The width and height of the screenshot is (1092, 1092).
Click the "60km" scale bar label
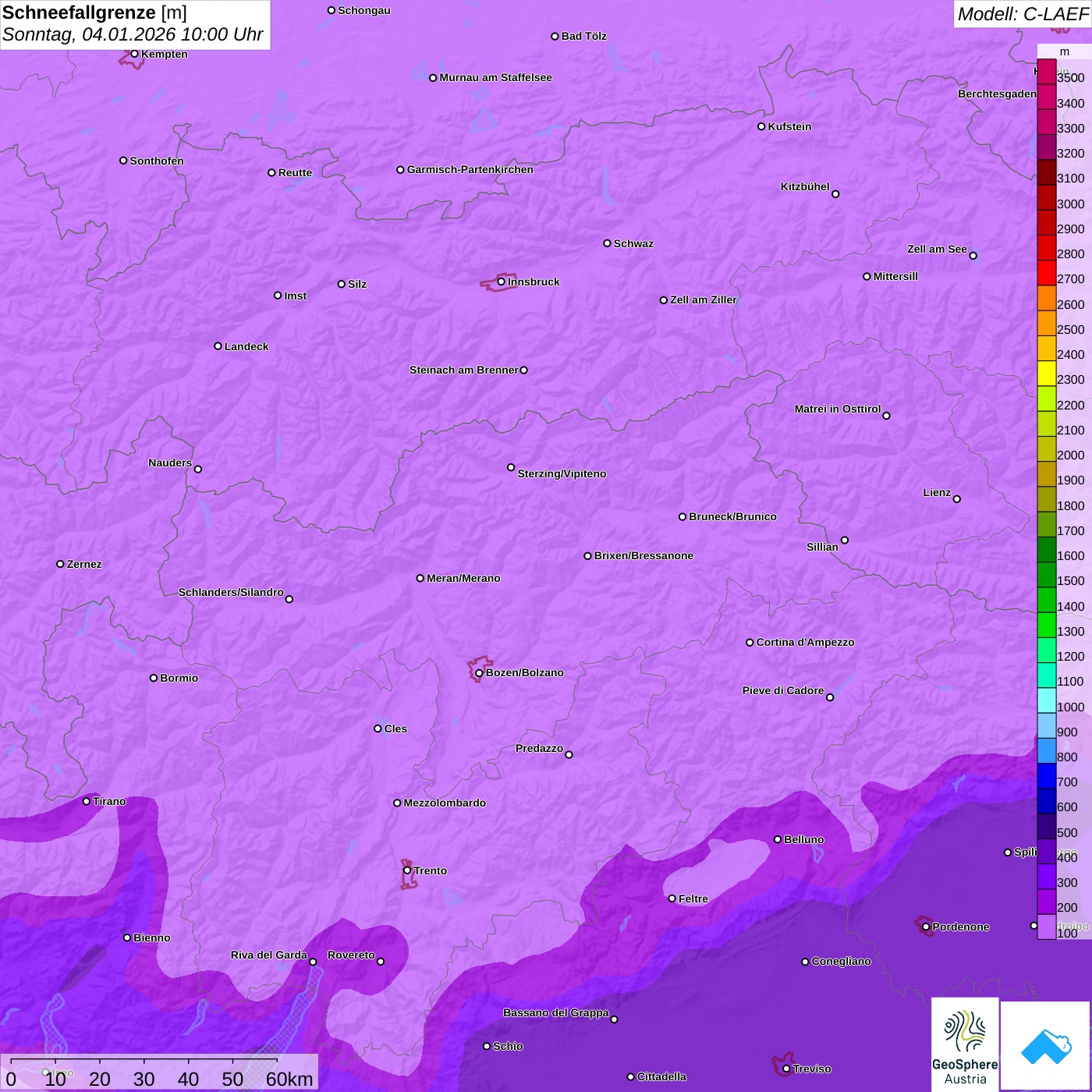289,1079
